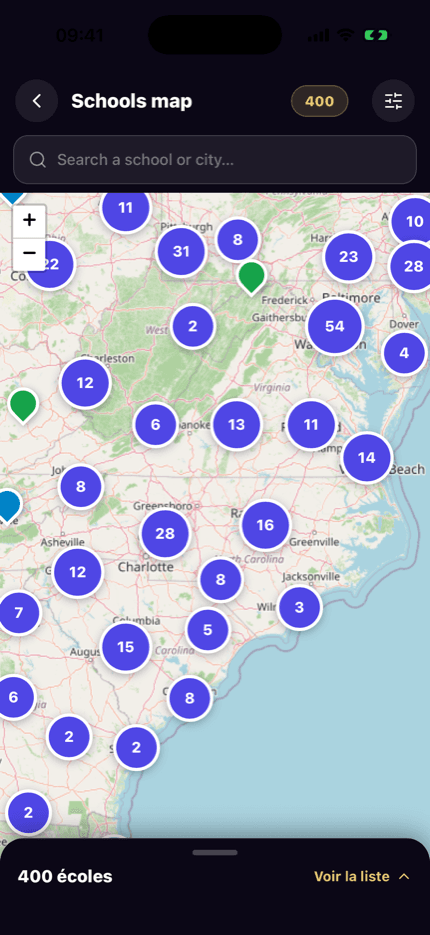This screenshot has width=430, height=935.
Task: Open the 15 schools cluster near Columbia
Action: coord(125,647)
